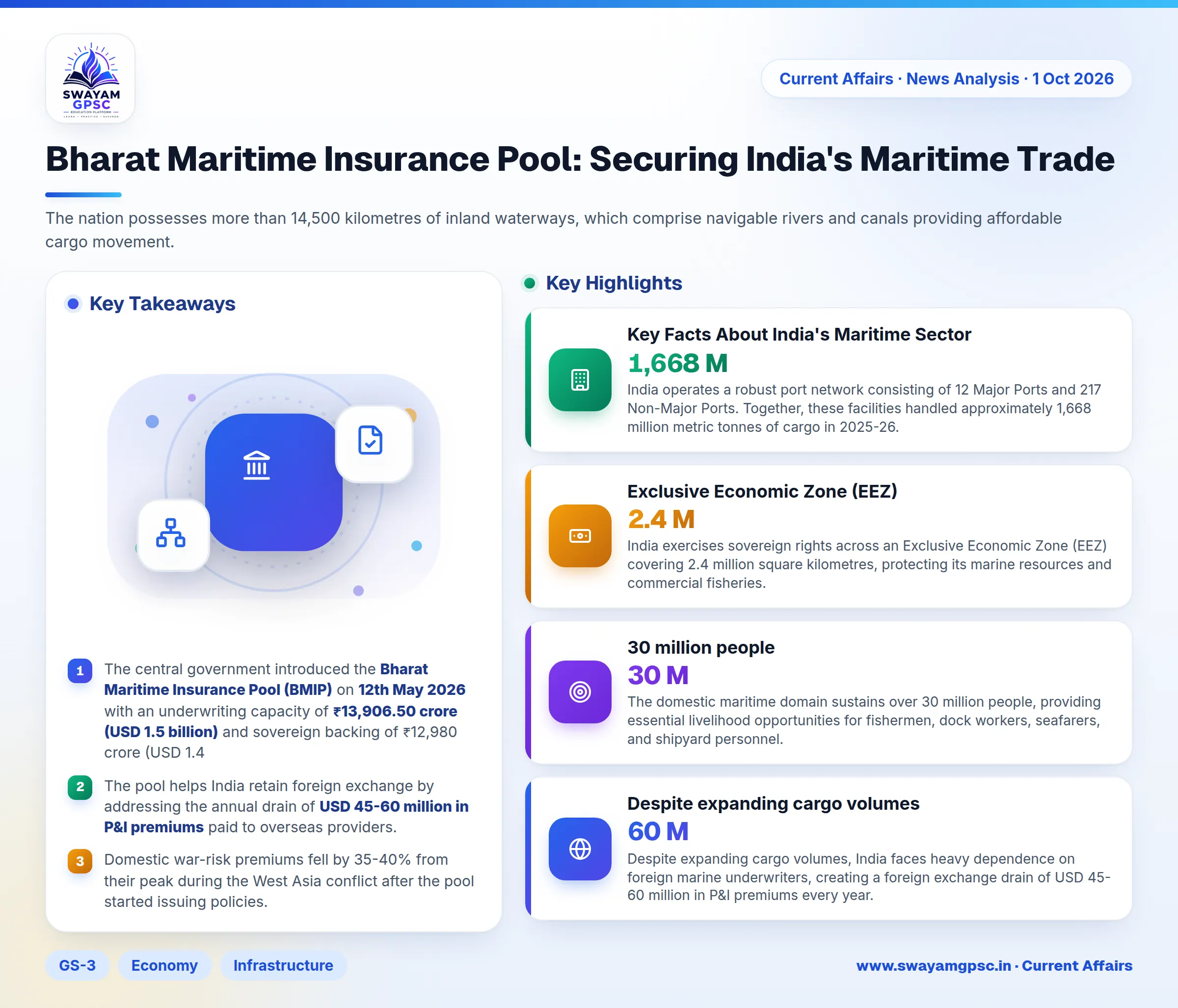Click the purple target icon for 30 million people
The width and height of the screenshot is (1178, 1008).
coord(579,692)
